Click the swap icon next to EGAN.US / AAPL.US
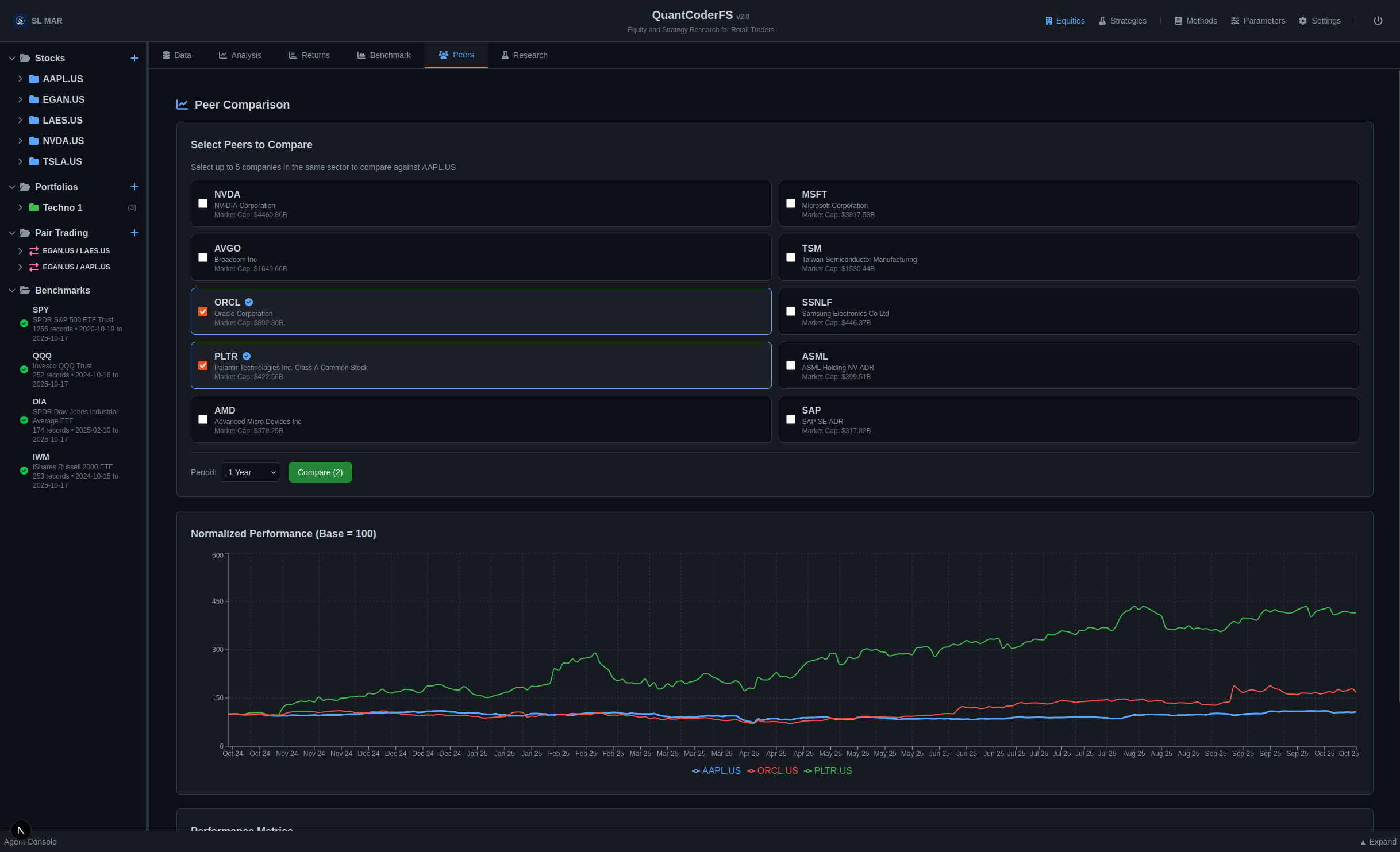Viewport: 1400px width, 852px height. point(33,267)
